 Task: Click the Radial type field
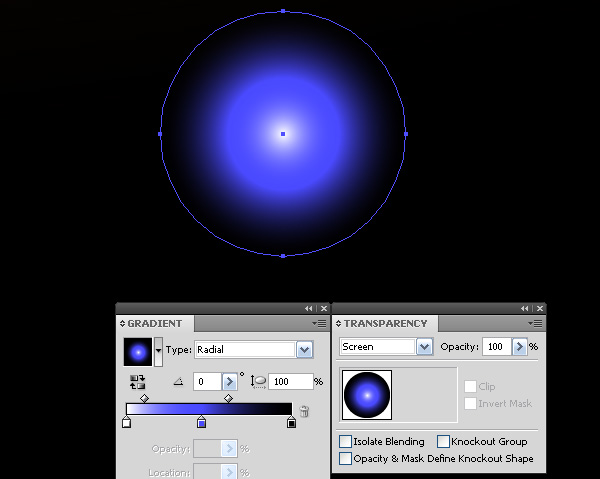245,349
